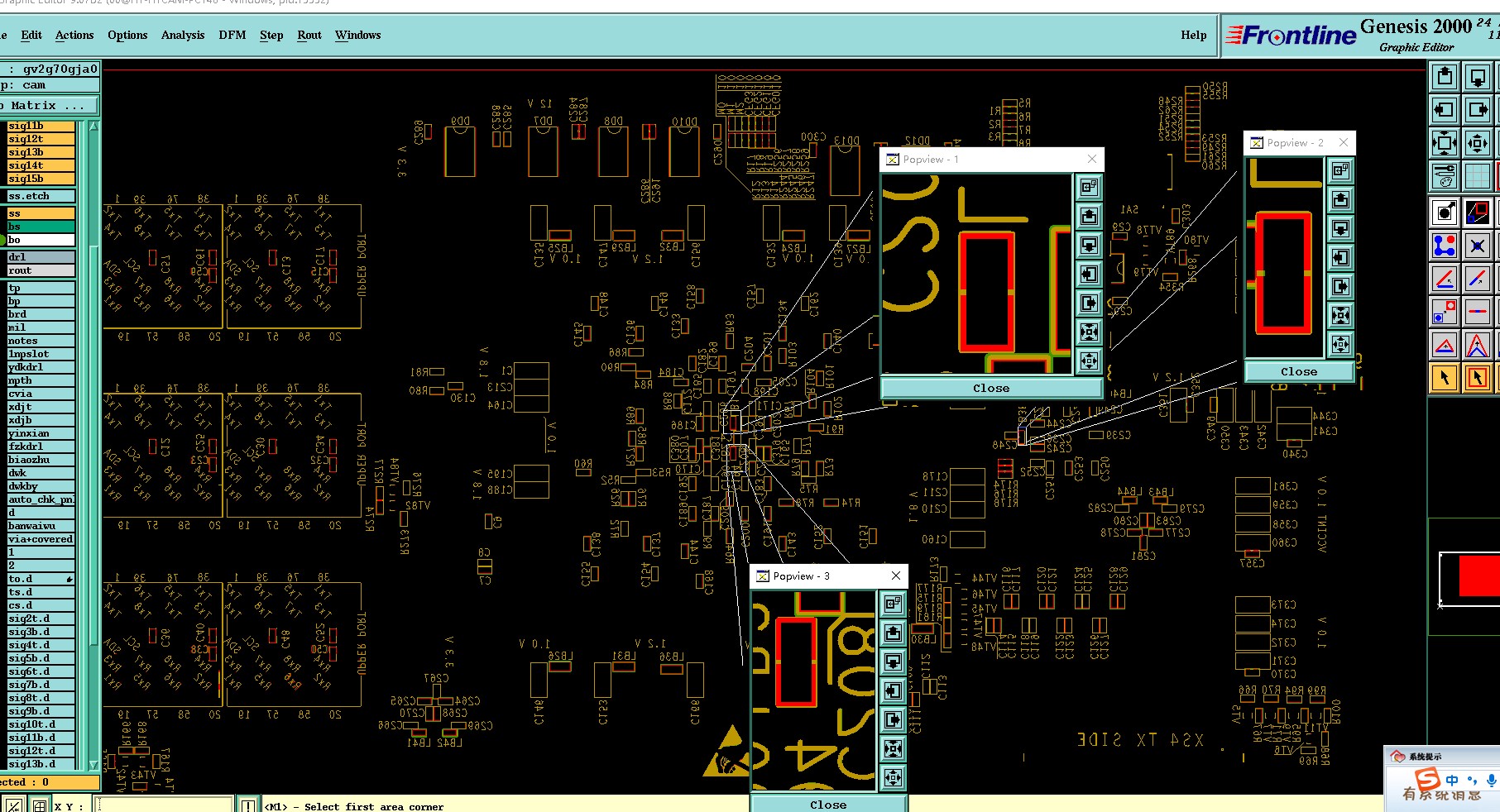Click Popview 2 pan left icon

1341,257
